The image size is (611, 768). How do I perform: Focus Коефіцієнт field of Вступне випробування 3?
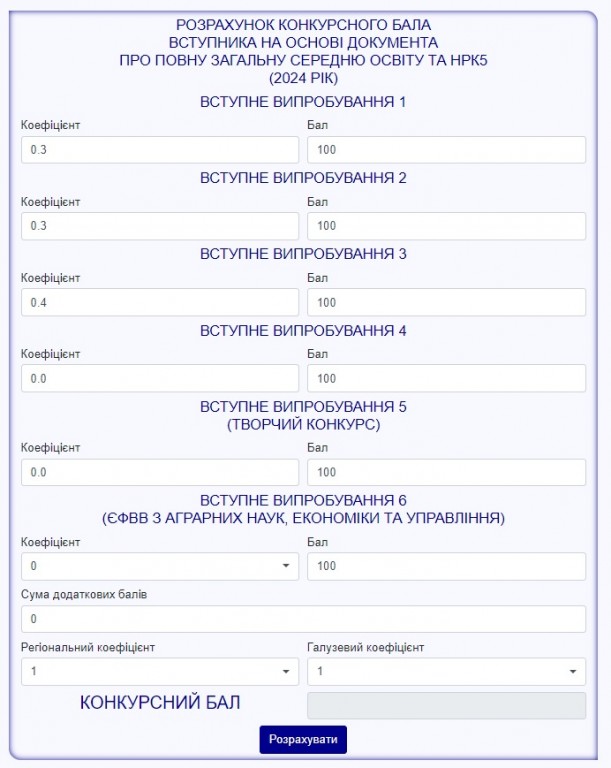(159, 302)
